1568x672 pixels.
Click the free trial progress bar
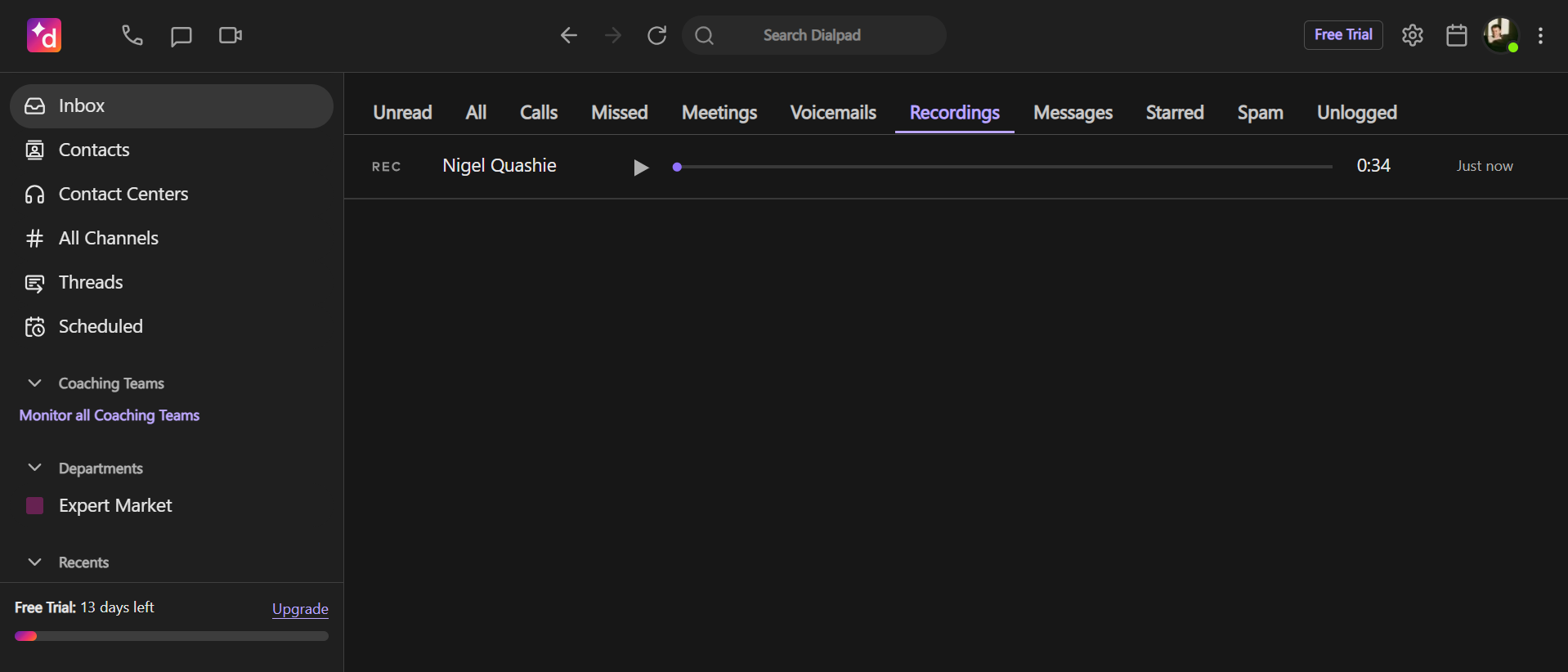point(172,636)
